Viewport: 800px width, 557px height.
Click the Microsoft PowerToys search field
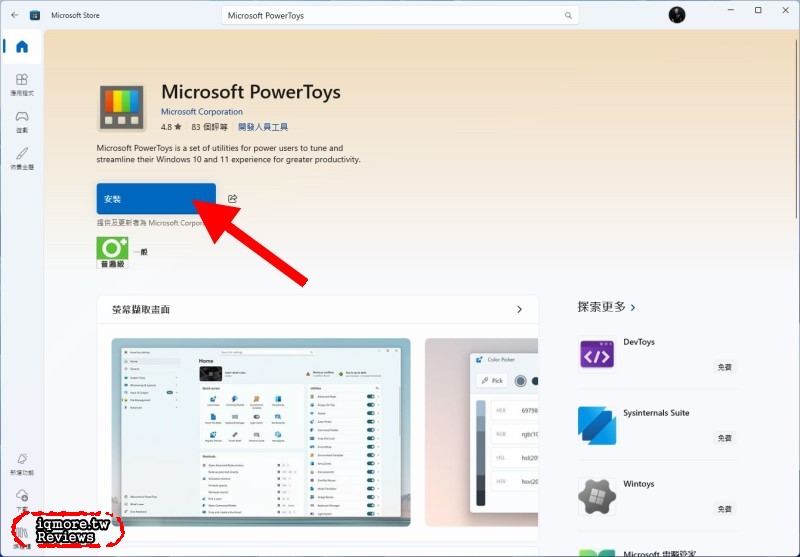point(400,16)
